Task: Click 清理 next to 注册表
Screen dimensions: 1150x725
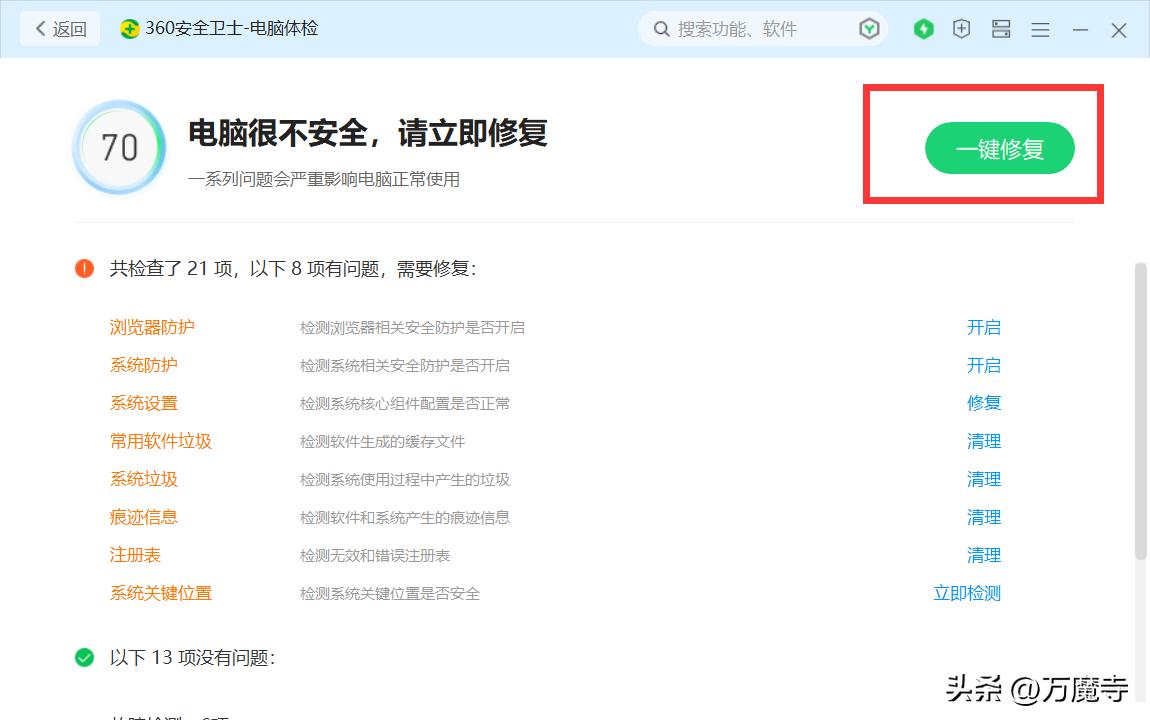Action: [x=984, y=555]
